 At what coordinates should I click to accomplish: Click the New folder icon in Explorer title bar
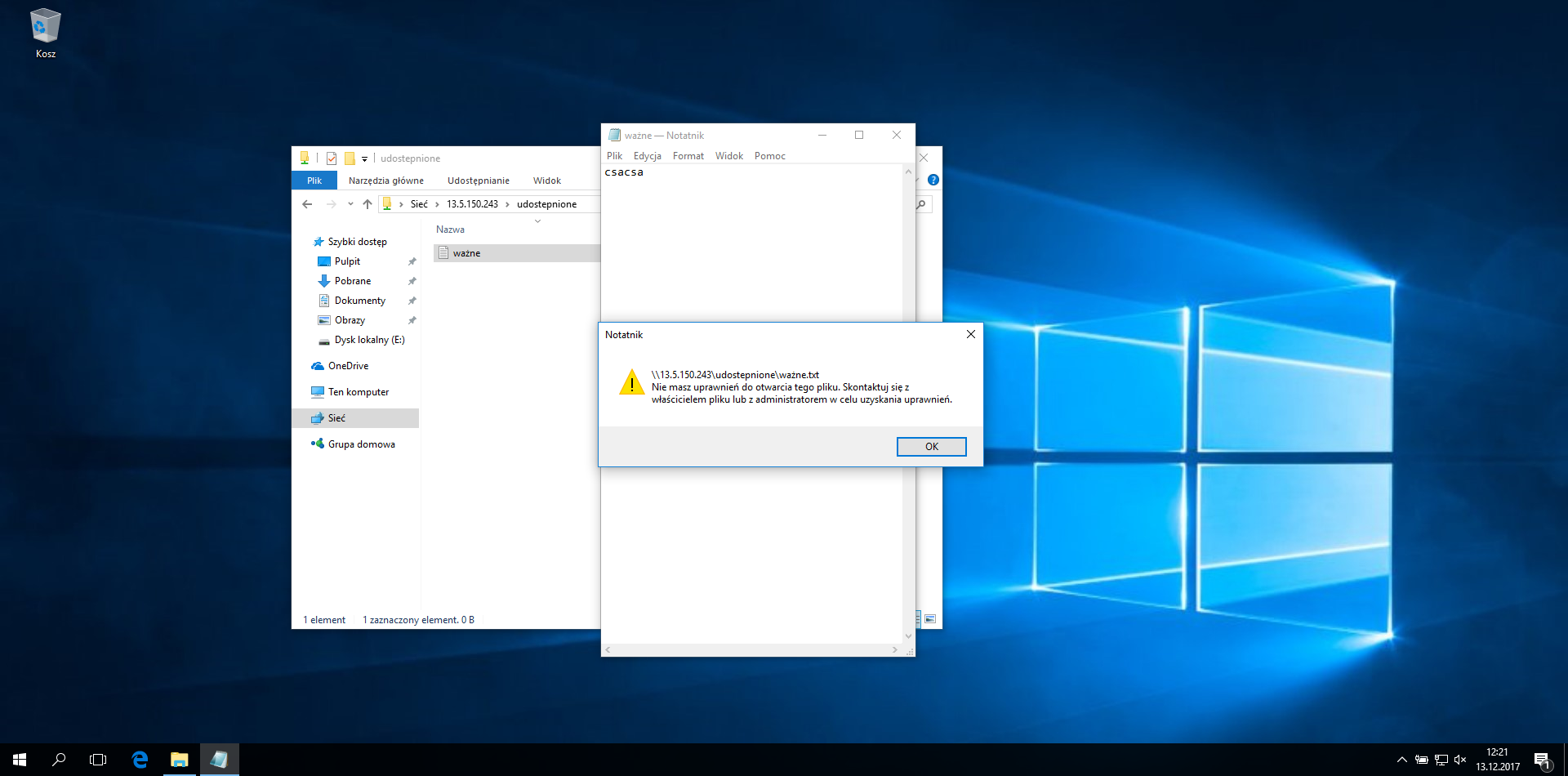coord(350,158)
